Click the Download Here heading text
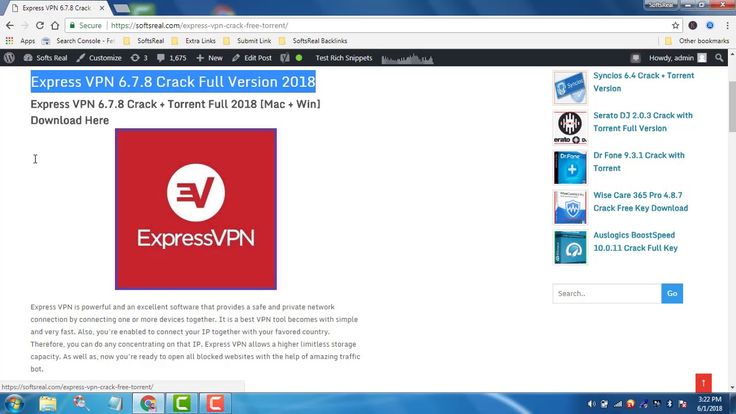Screen dimensions: 736x414 pyautogui.click(x=69, y=120)
